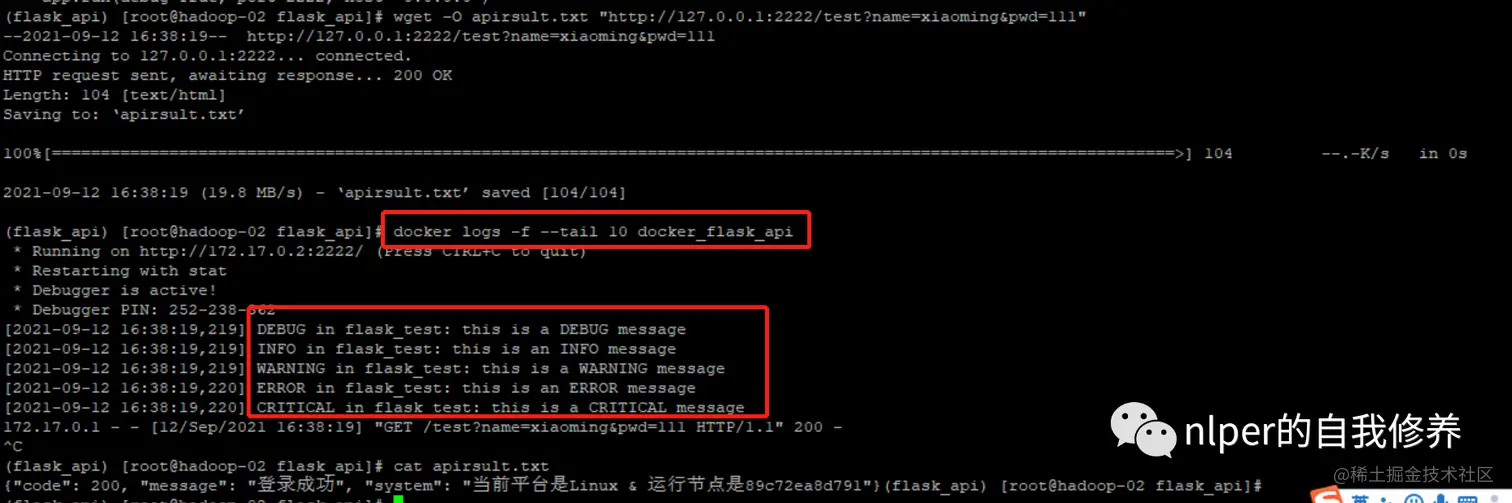The width and height of the screenshot is (1512, 503).
Task: Click the terminal cursor at the prompt
Action: 397,499
